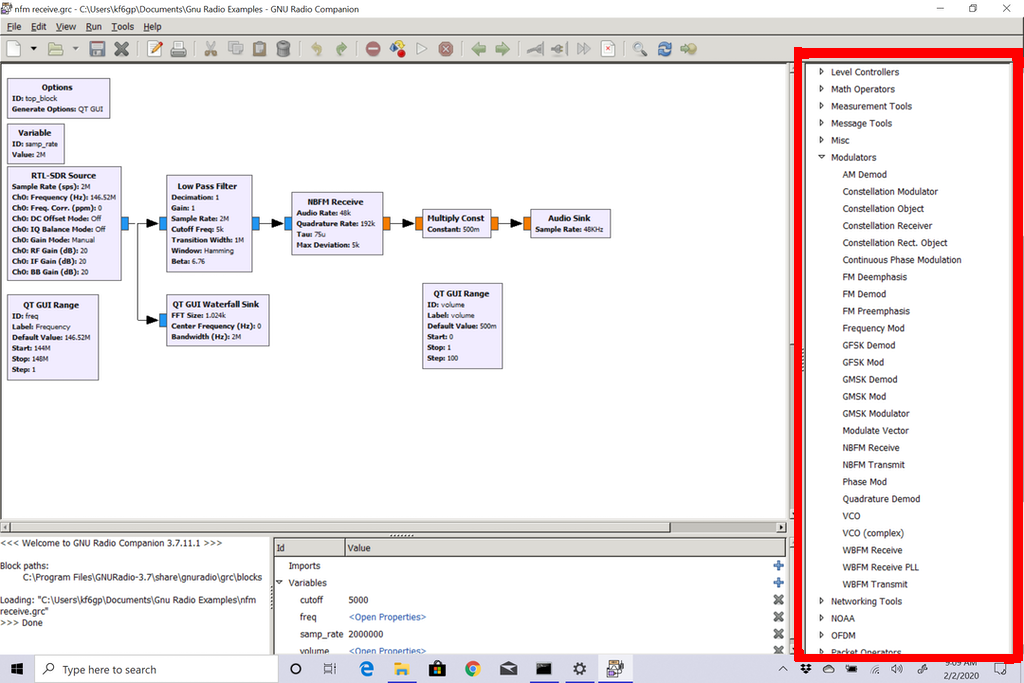Open the File menu
1024x683 pixels.
pos(14,27)
